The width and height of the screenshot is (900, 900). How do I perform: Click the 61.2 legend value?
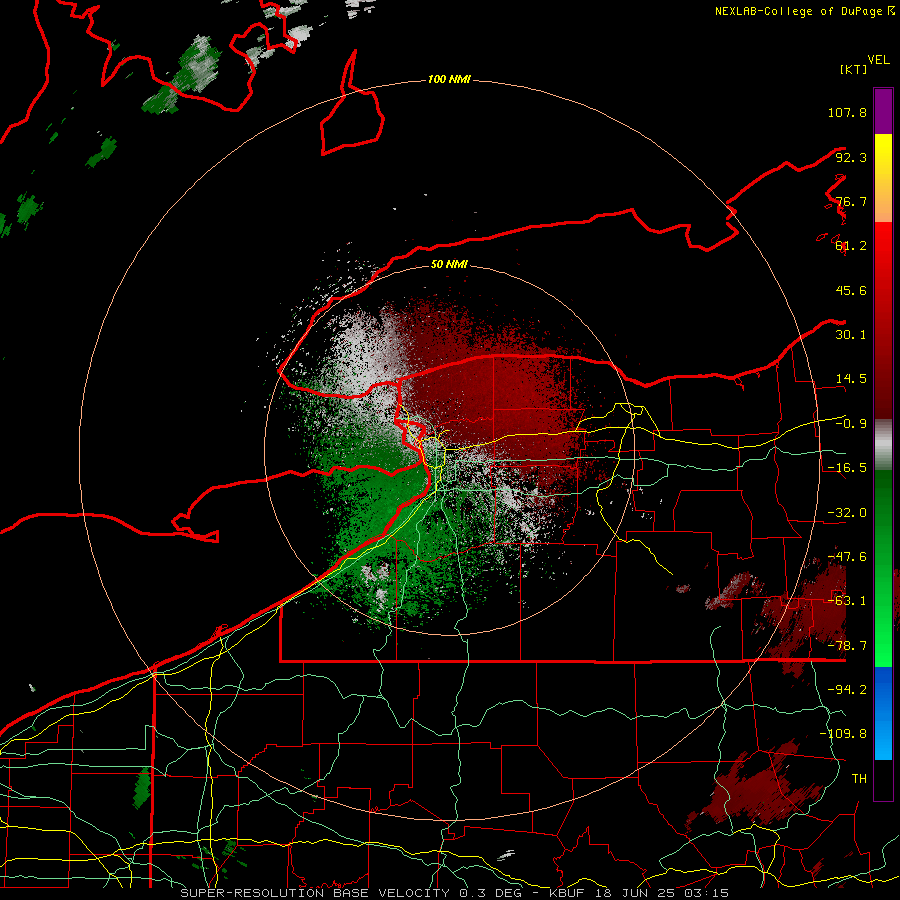(851, 246)
